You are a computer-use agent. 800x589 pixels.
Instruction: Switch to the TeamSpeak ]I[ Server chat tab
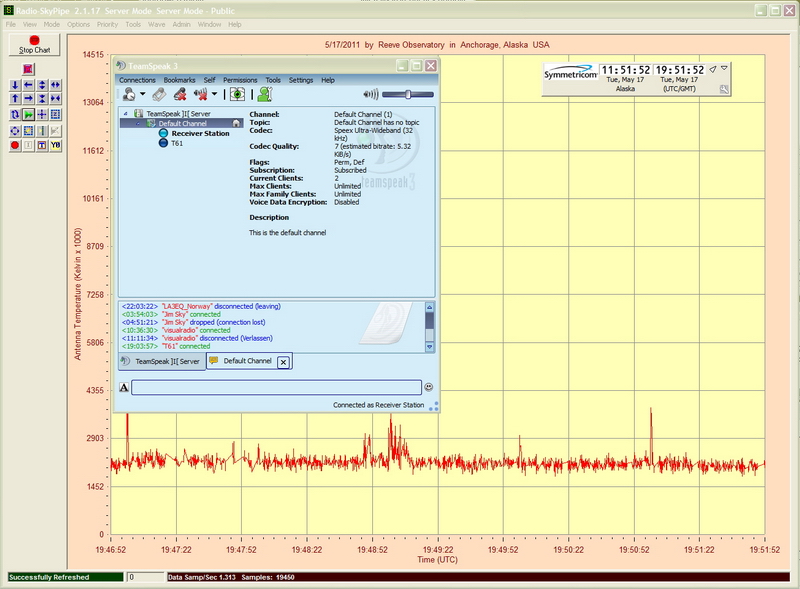[162, 361]
